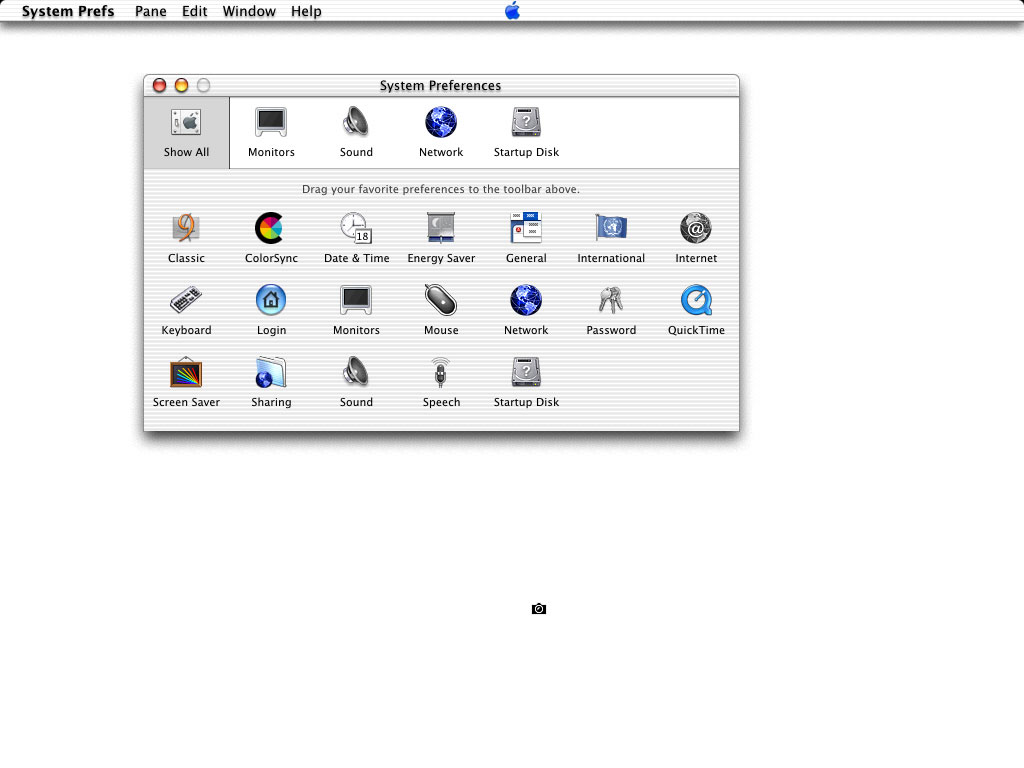Open the System Prefs application menu
1024x768 pixels.
click(x=68, y=11)
